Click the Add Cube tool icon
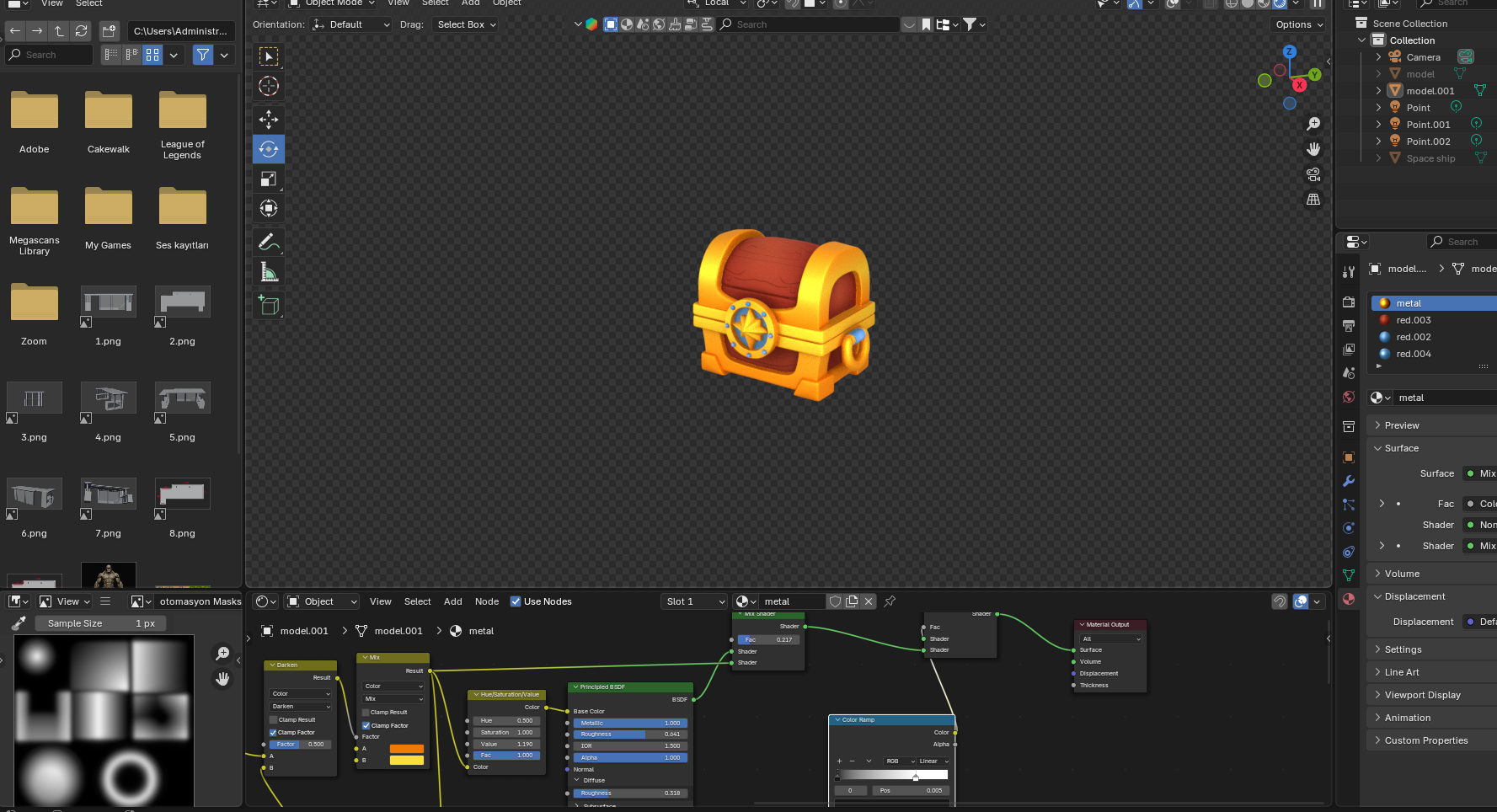Screen dimensions: 1497x812 (269, 305)
